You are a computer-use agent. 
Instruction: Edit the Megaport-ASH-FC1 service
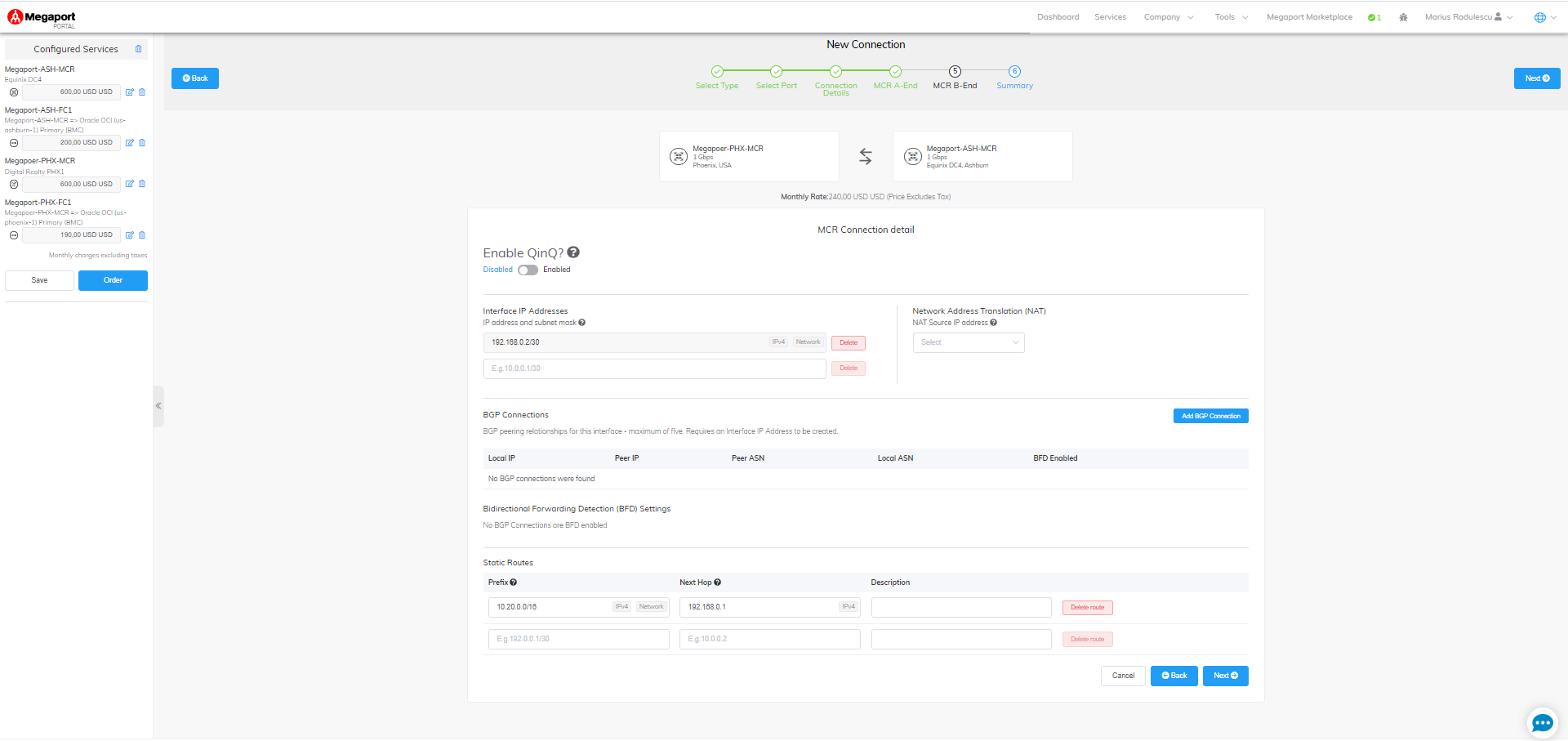pos(129,143)
